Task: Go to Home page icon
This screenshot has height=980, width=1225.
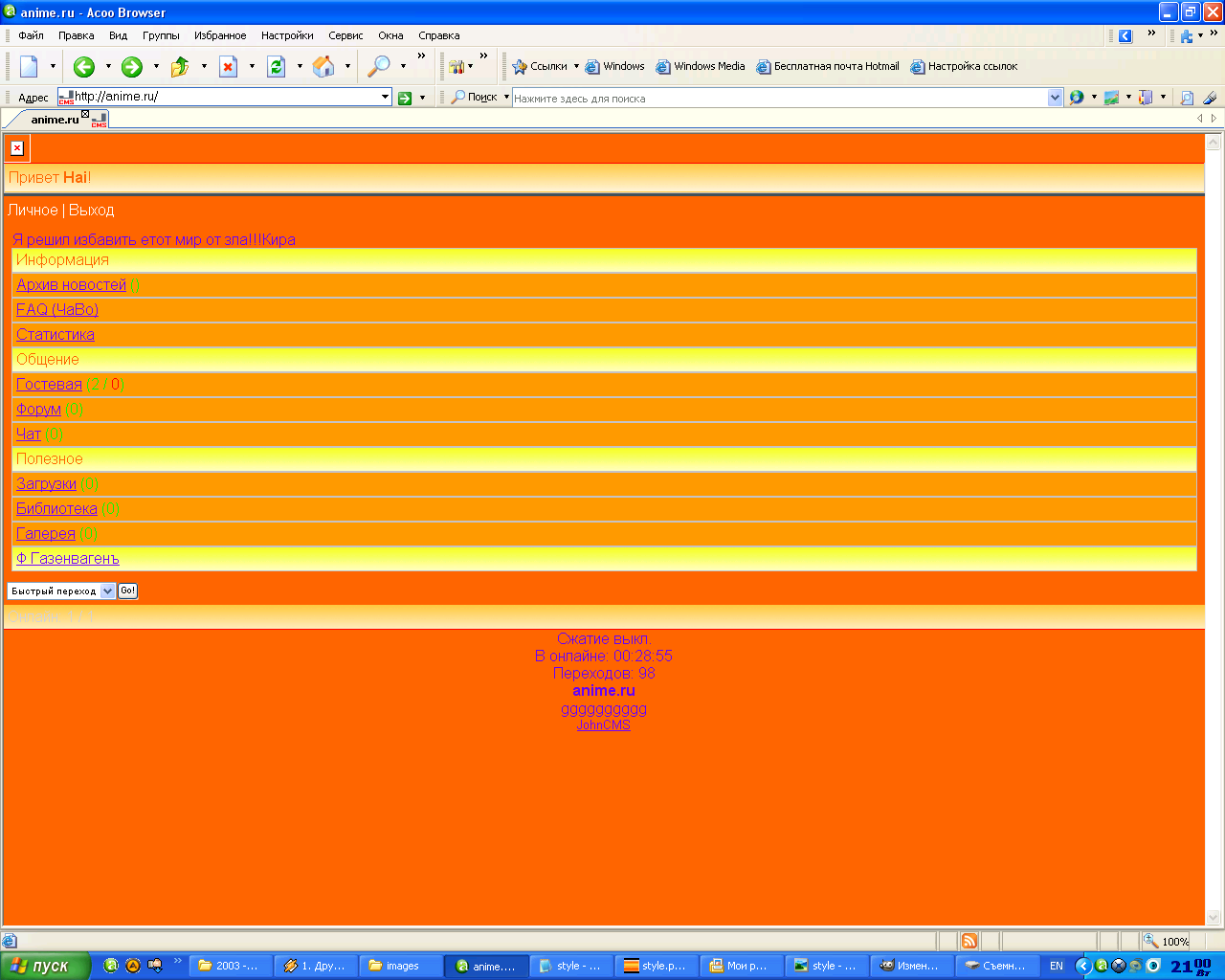Action: pyautogui.click(x=323, y=66)
